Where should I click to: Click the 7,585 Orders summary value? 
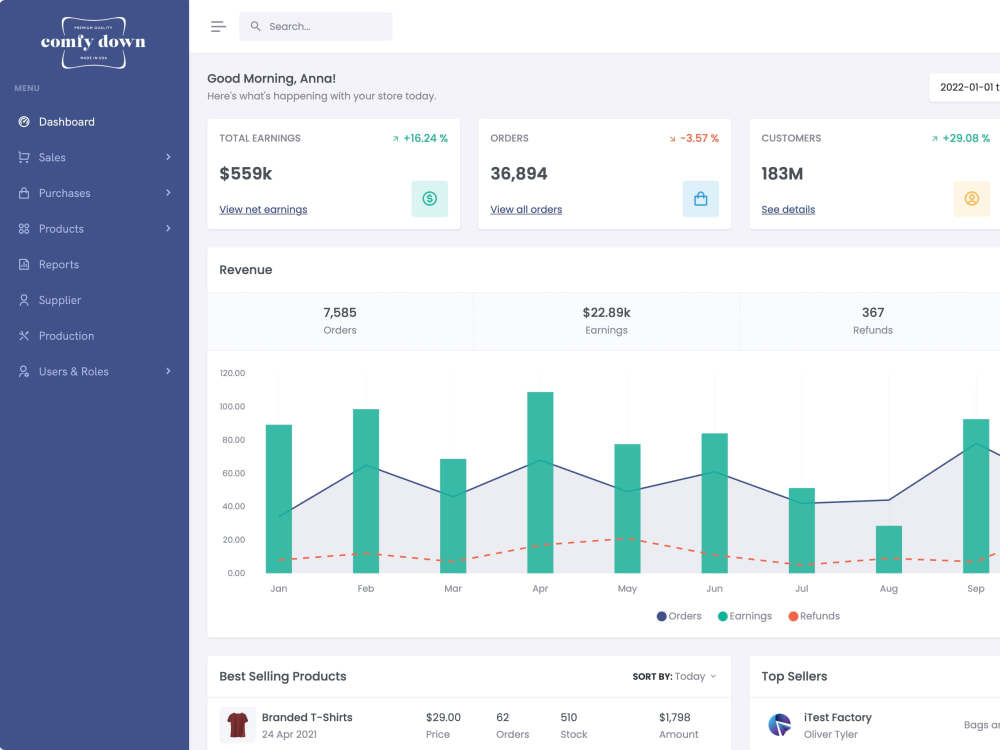point(340,312)
